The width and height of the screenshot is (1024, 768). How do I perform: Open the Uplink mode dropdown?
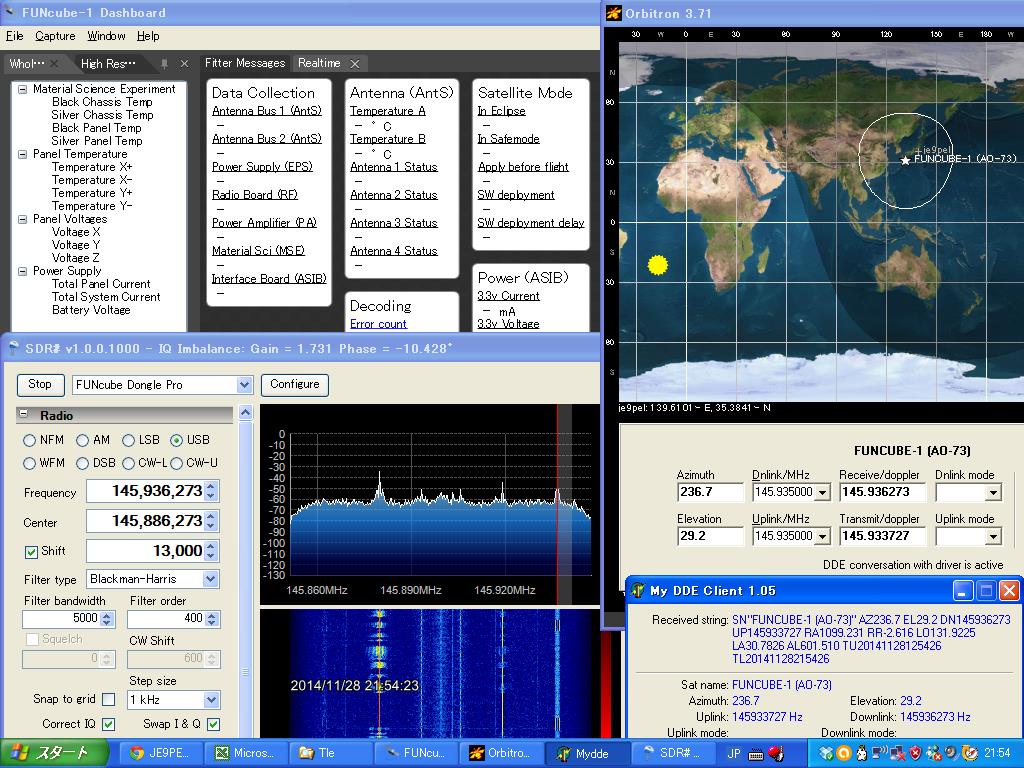tap(993, 536)
